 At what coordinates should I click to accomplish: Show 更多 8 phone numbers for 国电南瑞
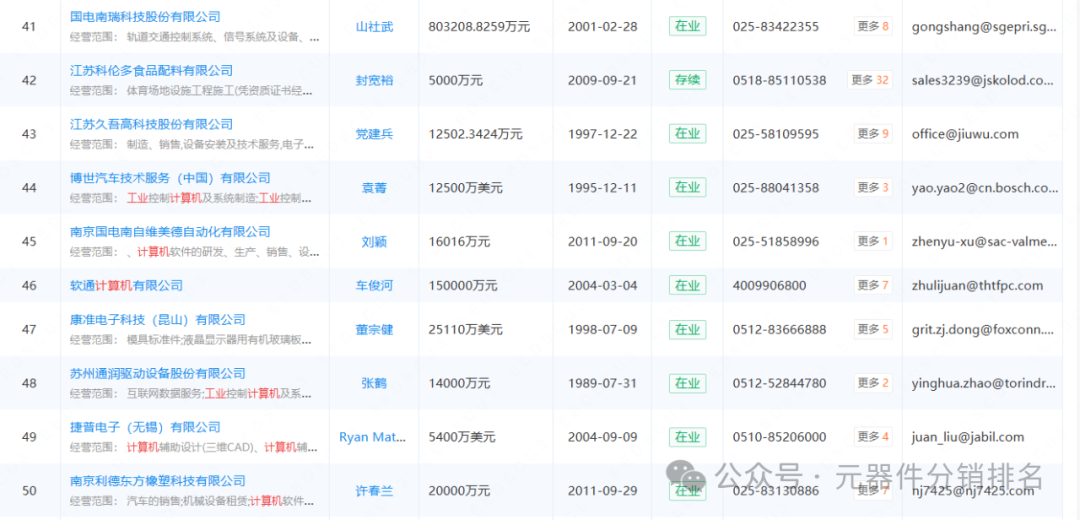(873, 27)
